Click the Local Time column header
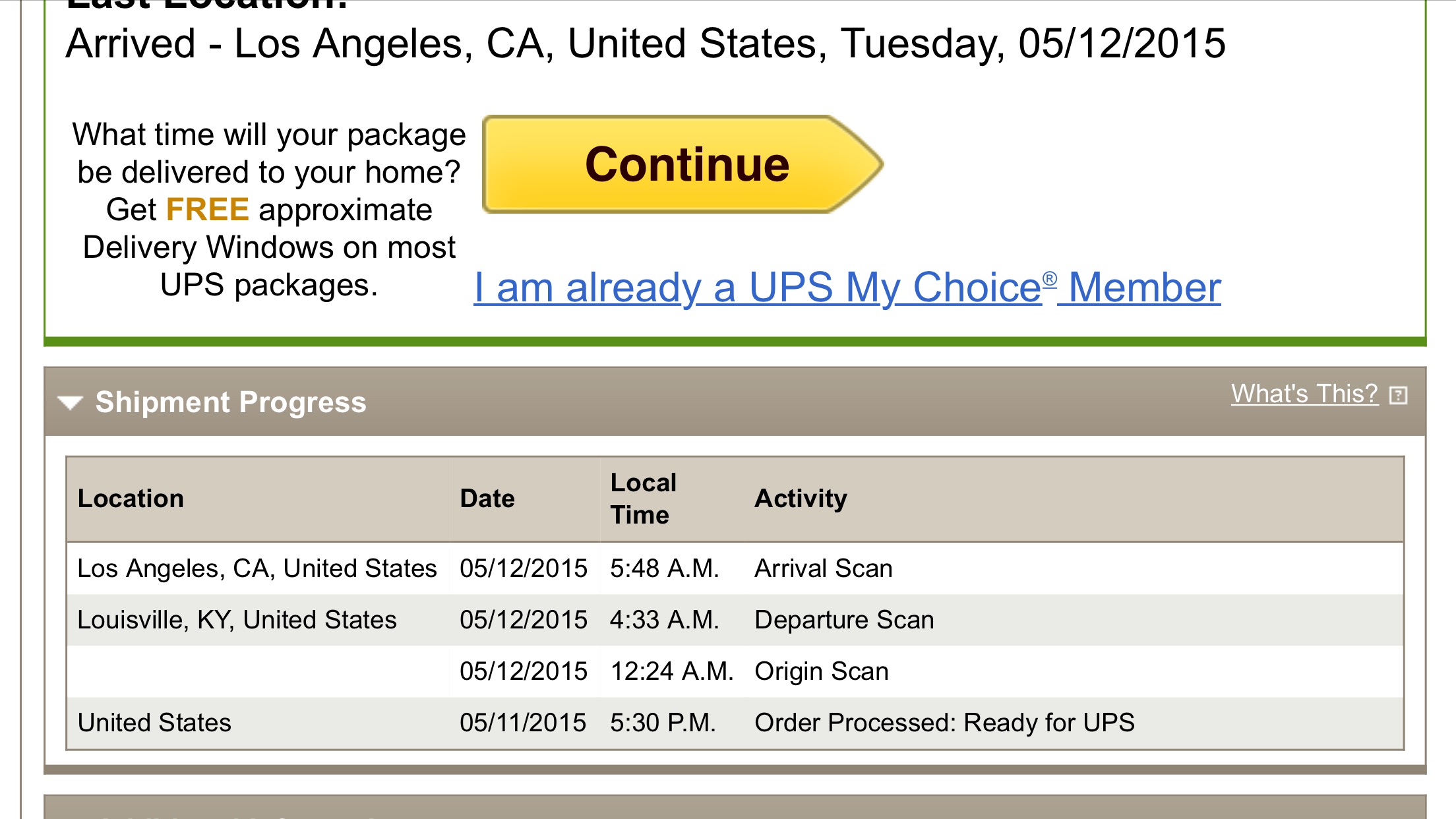The height and width of the screenshot is (819, 1456). point(644,499)
